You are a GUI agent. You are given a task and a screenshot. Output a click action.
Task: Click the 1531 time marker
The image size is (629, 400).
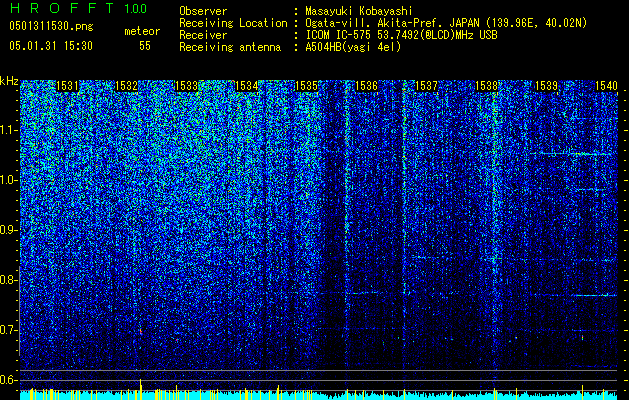[x=67, y=86]
